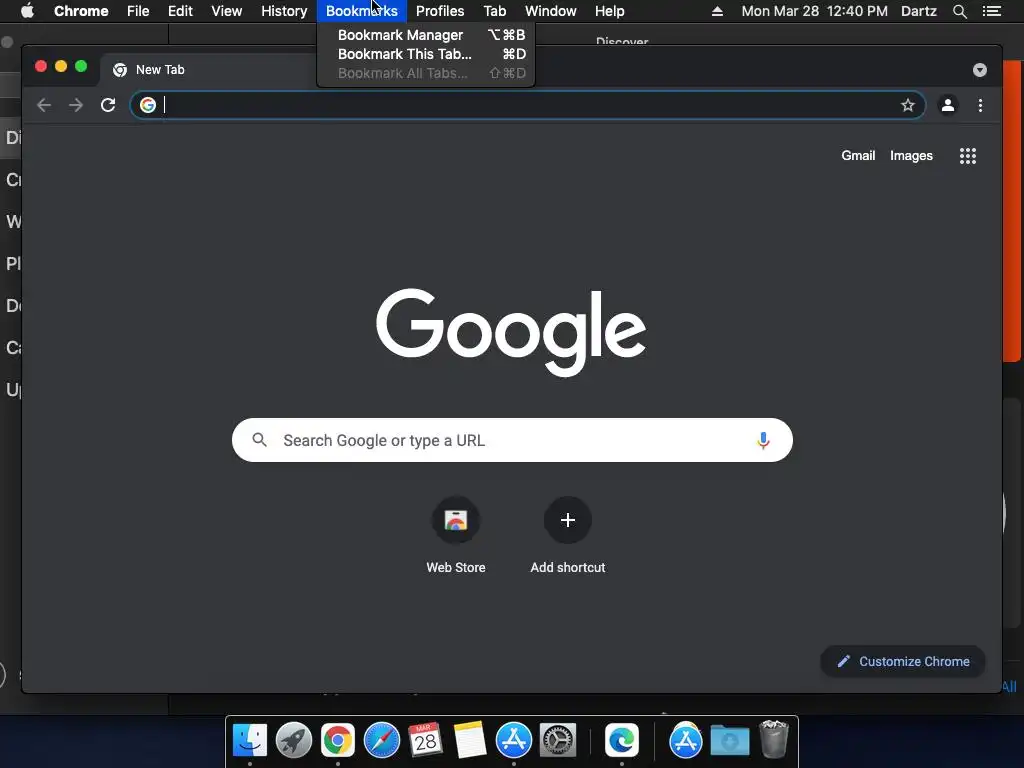Open the profile avatar icon in toolbar
The width and height of the screenshot is (1024, 768).
[948, 105]
